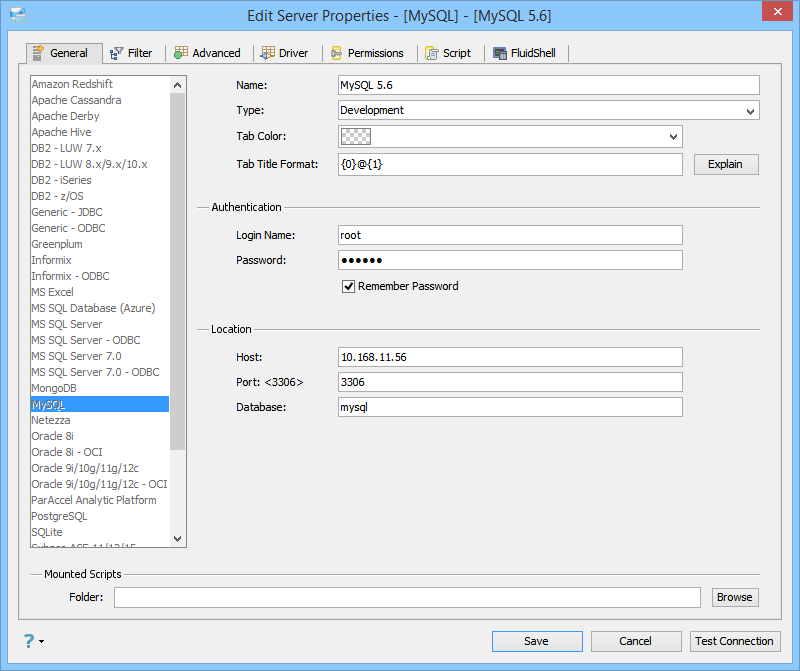Click the Filter tab funnel icon
The height and width of the screenshot is (671, 800).
point(116,53)
